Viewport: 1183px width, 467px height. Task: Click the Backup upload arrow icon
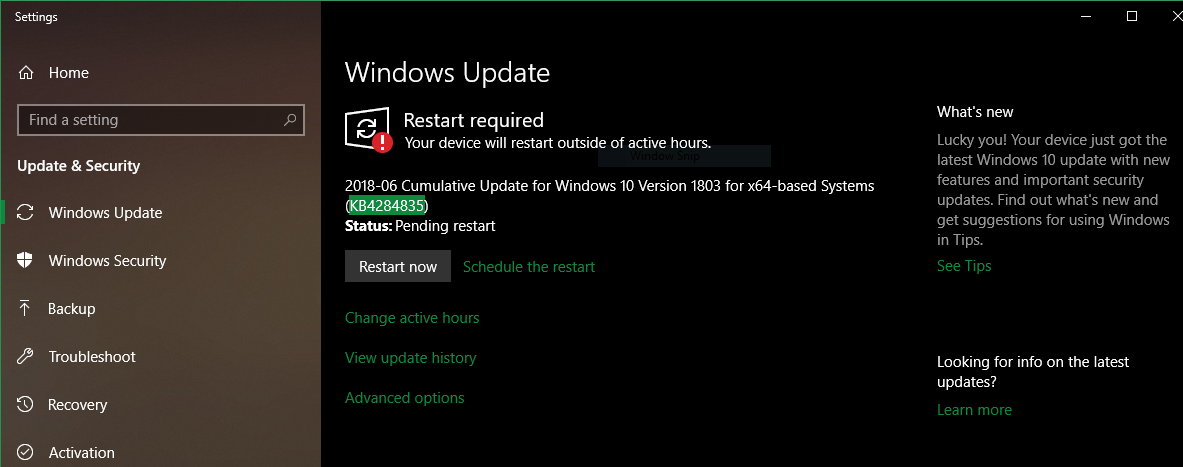[25, 309]
